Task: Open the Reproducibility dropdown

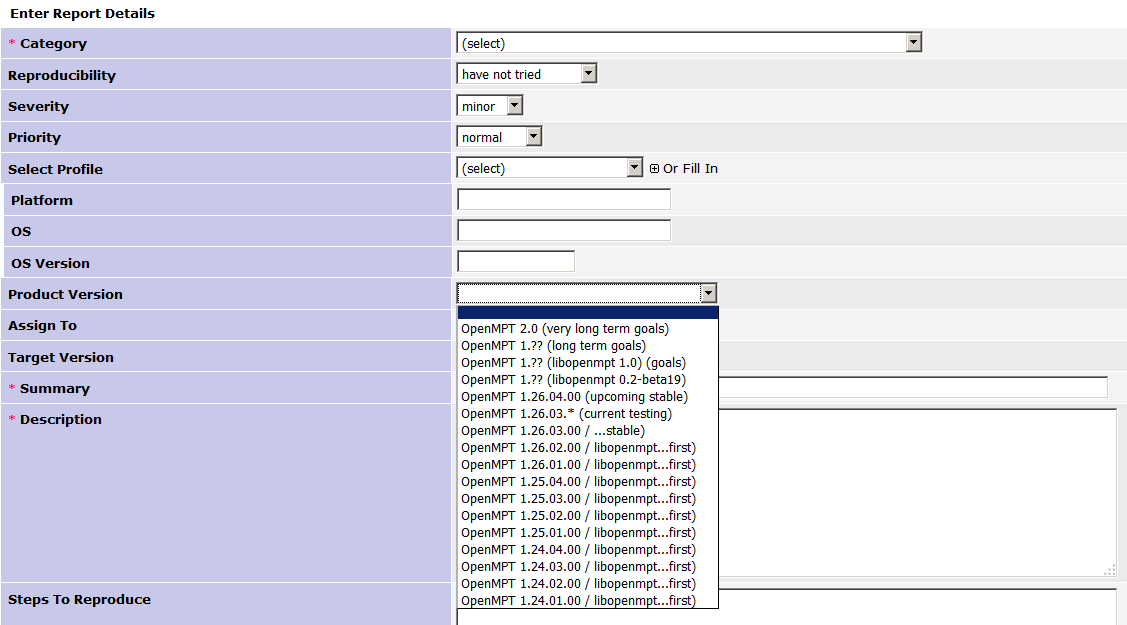Action: (526, 74)
